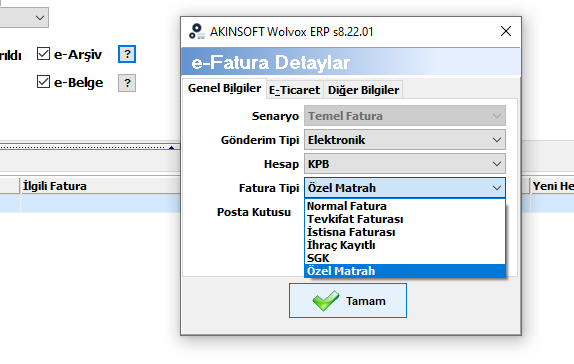The width and height of the screenshot is (574, 364).
Task: Click the AKINSOFT Wolvox app icon in title bar
Action: click(197, 31)
